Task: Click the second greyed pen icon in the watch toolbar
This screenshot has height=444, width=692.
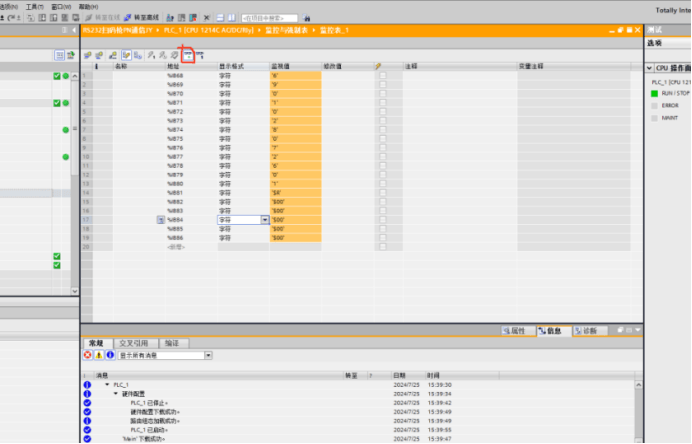Action: (163, 55)
